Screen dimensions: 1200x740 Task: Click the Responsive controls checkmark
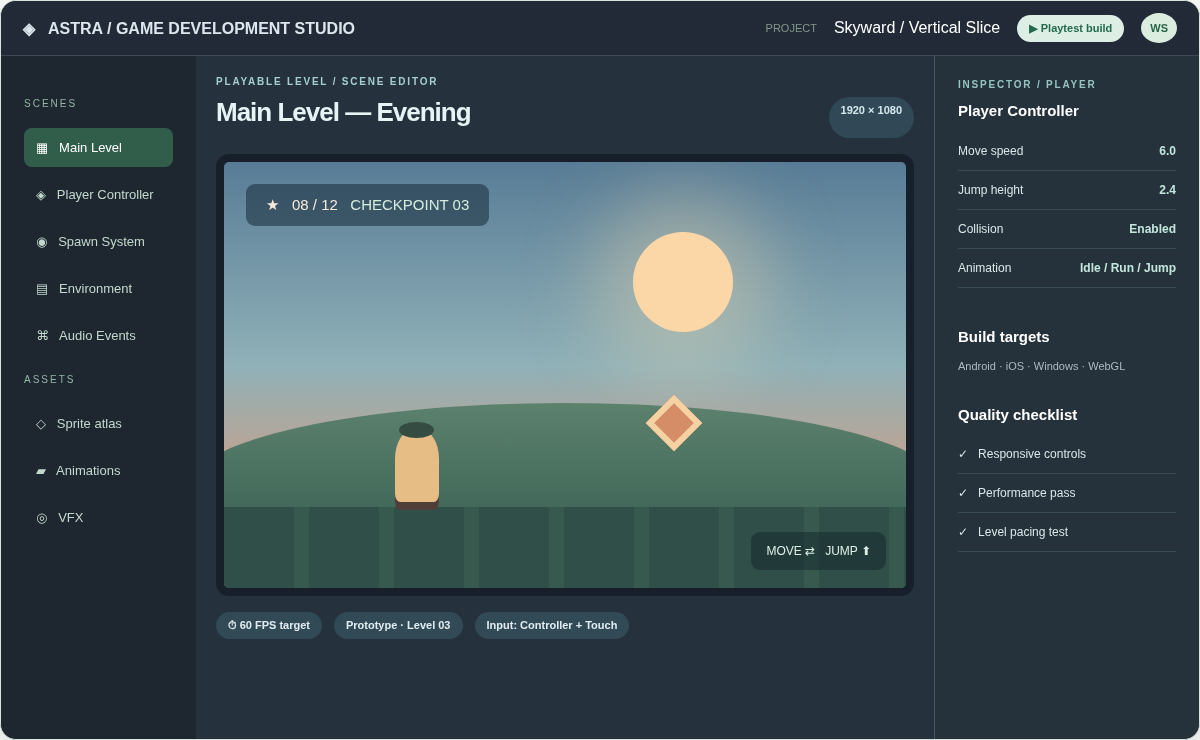[x=963, y=454]
